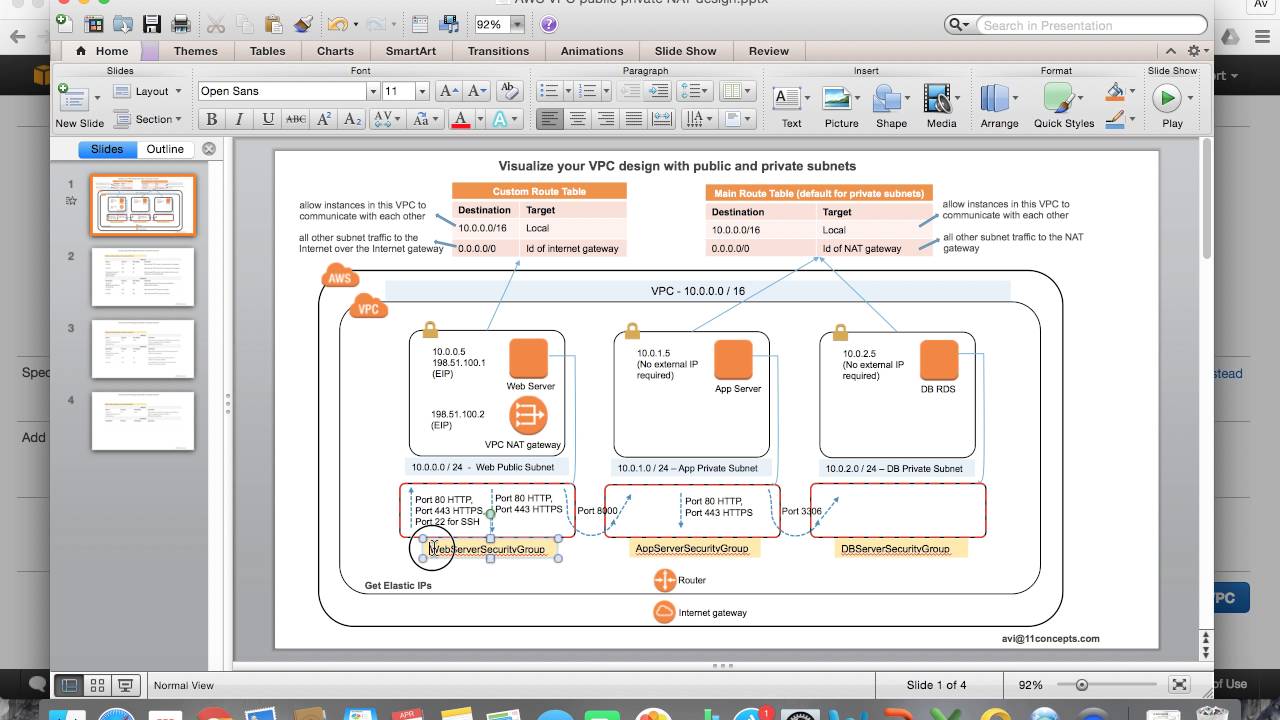Open the Themes tab
This screenshot has height=720, width=1280.
(x=195, y=51)
